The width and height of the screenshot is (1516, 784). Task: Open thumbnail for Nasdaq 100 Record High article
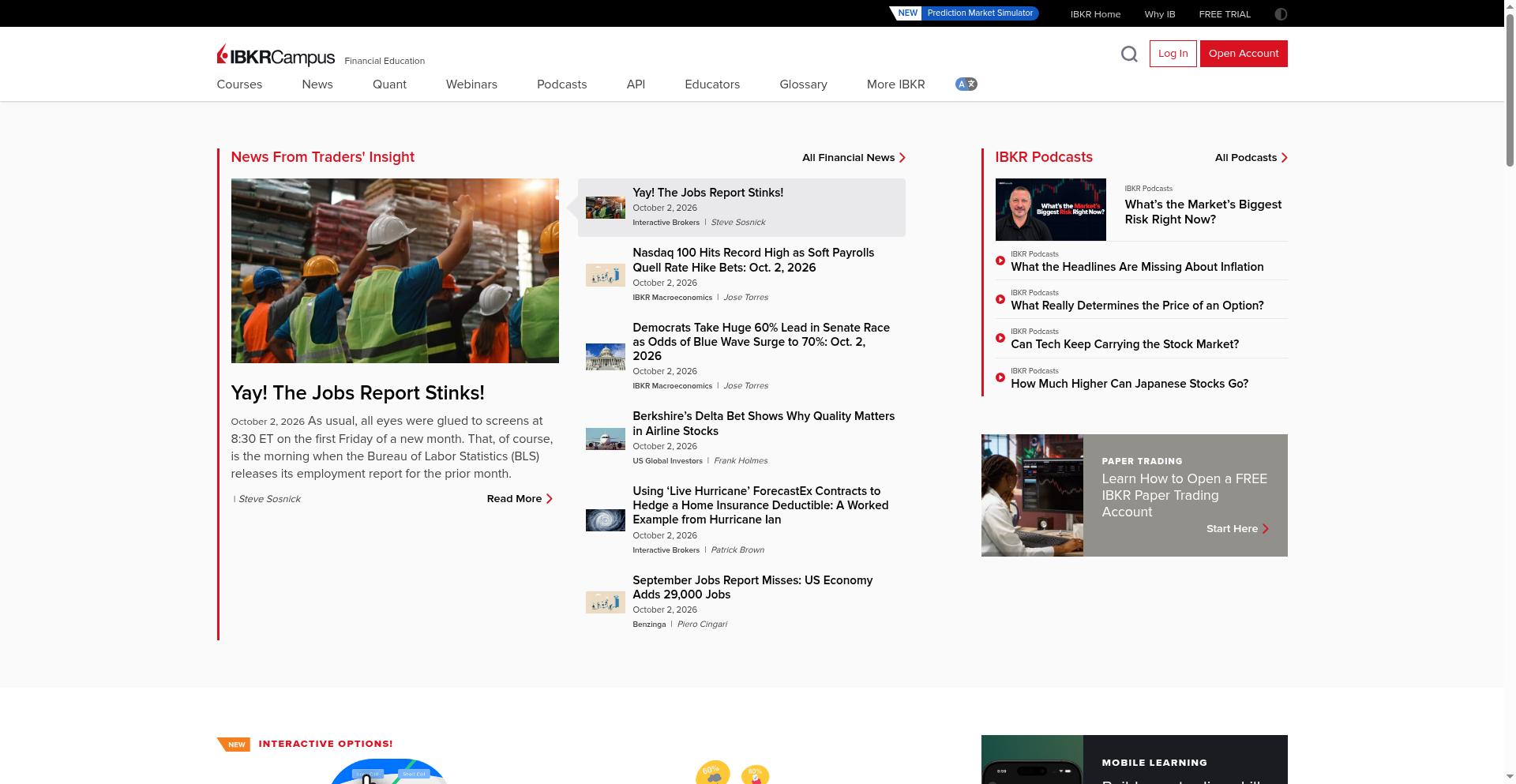point(605,275)
